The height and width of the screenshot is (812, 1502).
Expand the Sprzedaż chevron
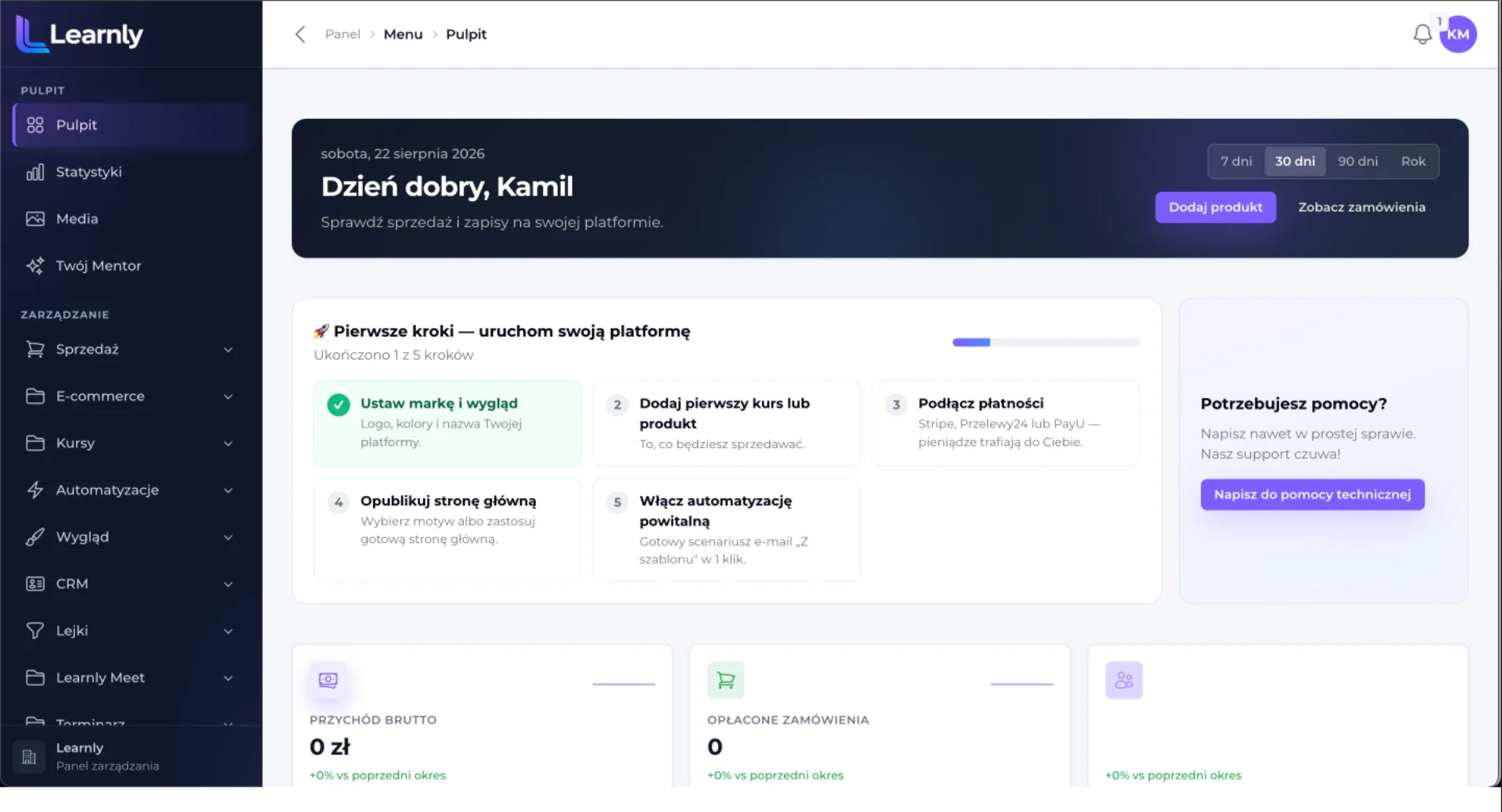pyautogui.click(x=228, y=350)
